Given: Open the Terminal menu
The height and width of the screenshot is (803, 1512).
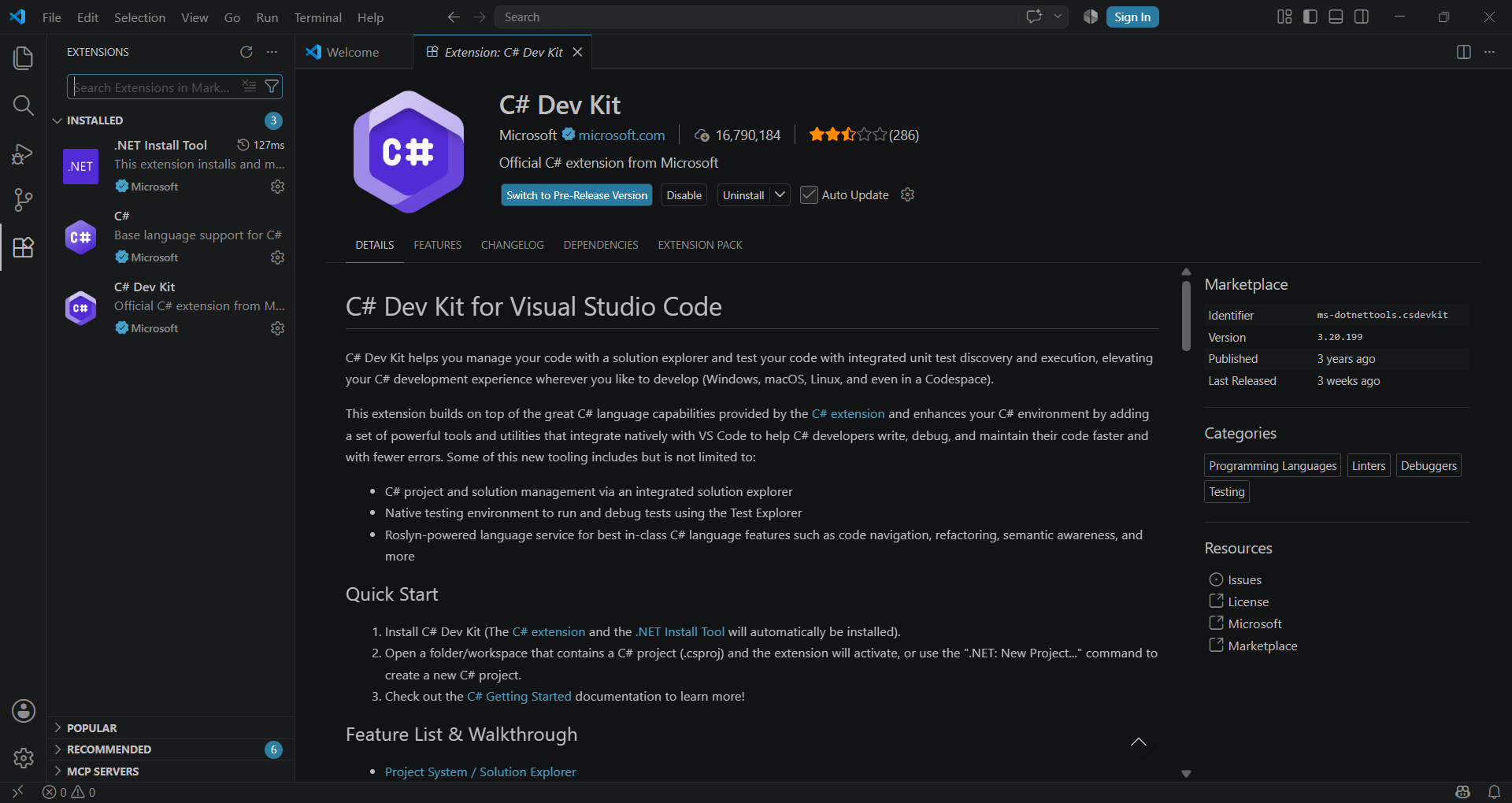Looking at the screenshot, I should pos(317,17).
